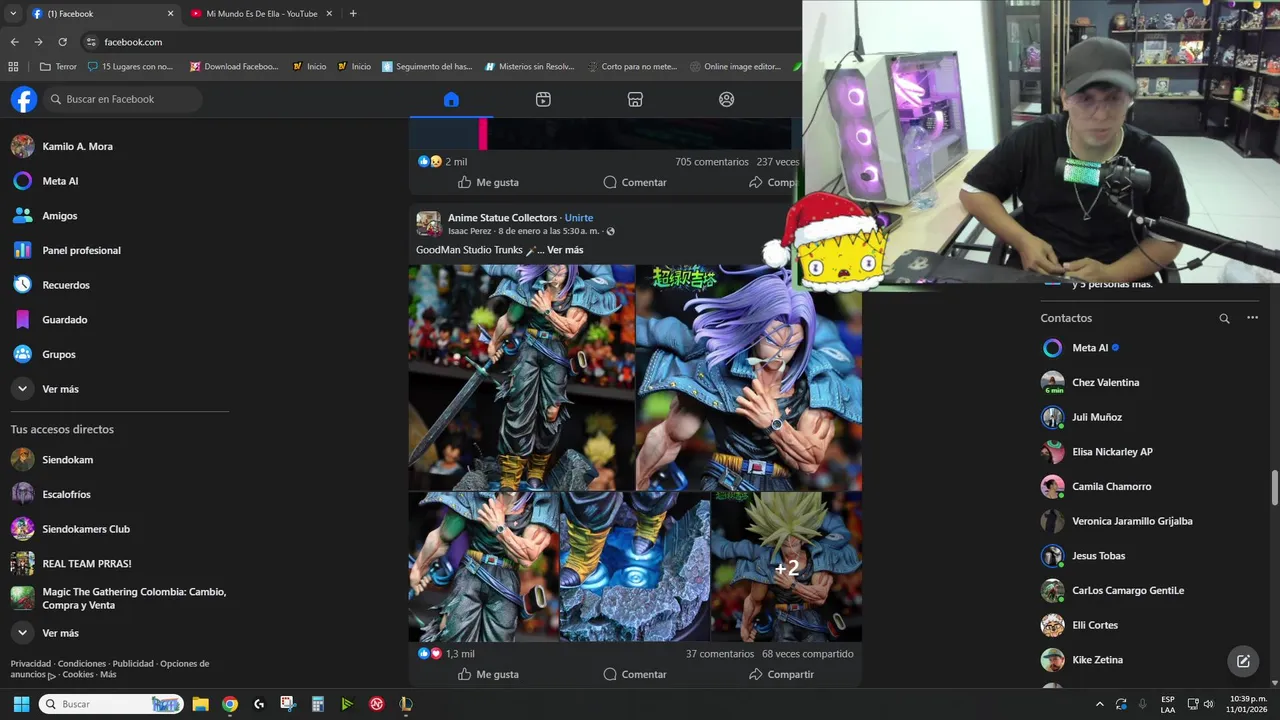Comment on the Trunks statue post
The width and height of the screenshot is (1280, 720).
(x=635, y=674)
